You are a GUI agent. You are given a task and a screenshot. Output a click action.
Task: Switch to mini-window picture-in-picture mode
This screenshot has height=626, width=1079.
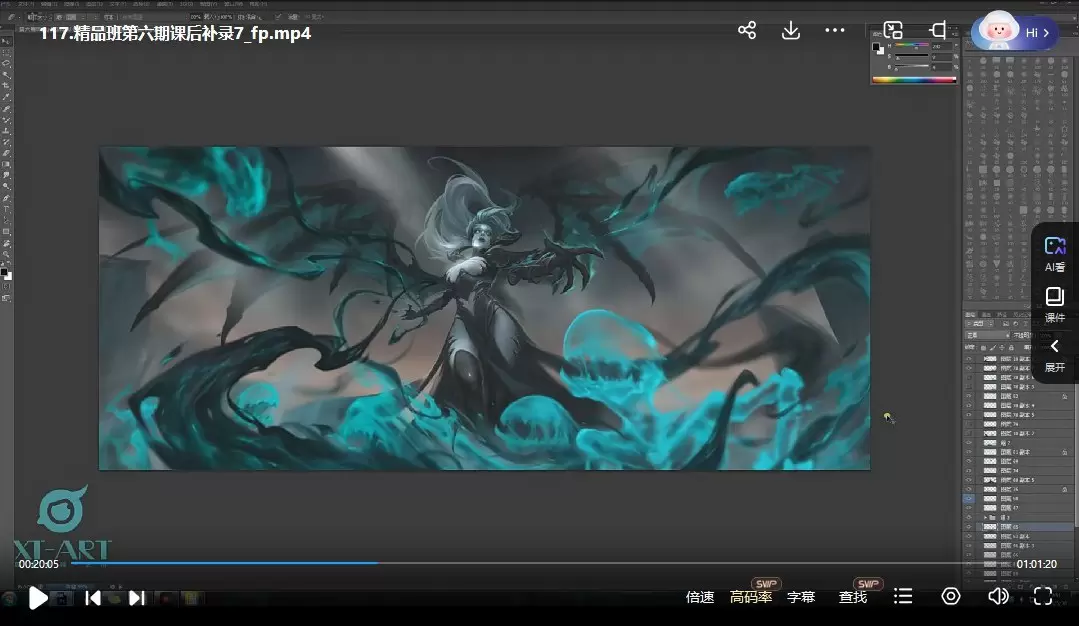tap(893, 30)
